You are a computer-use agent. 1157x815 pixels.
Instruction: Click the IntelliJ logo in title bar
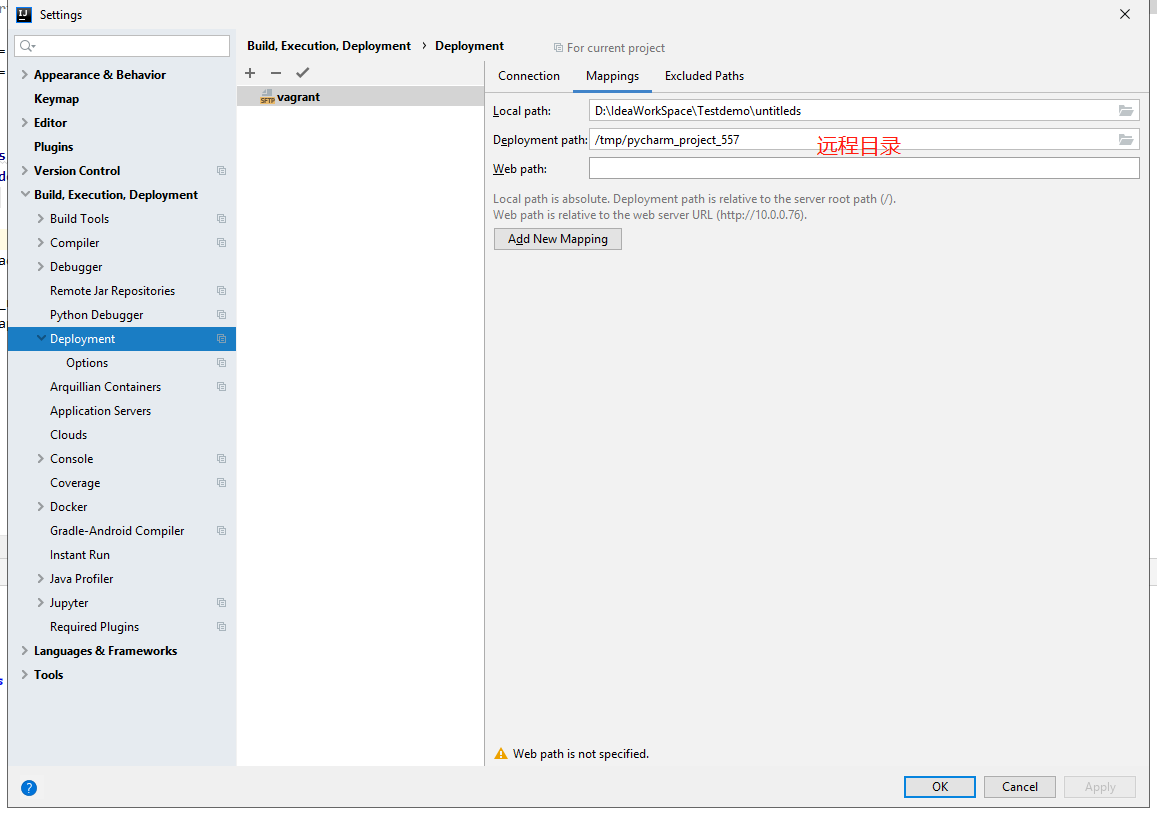[24, 15]
